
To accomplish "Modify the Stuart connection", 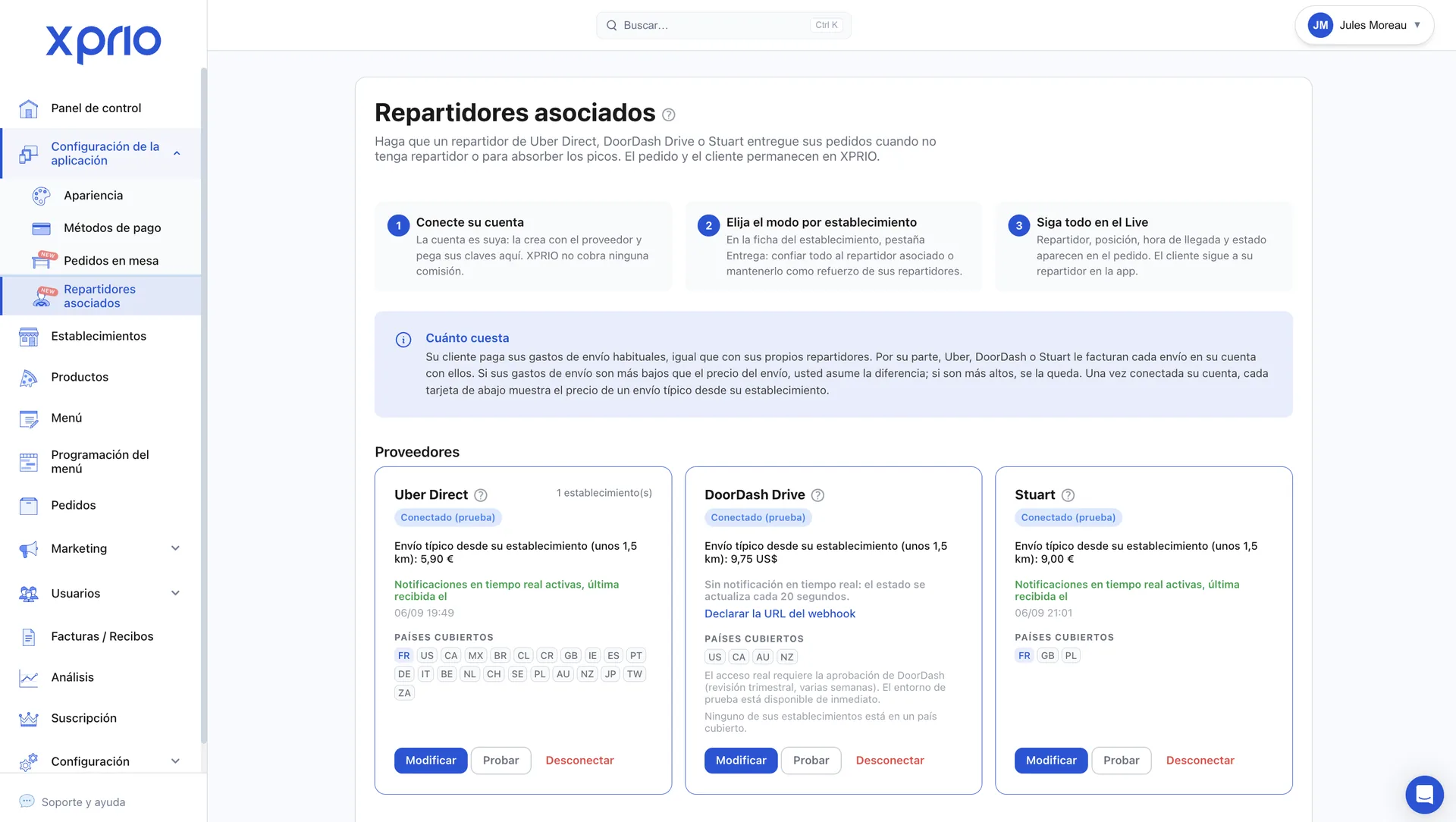I will (x=1051, y=761).
